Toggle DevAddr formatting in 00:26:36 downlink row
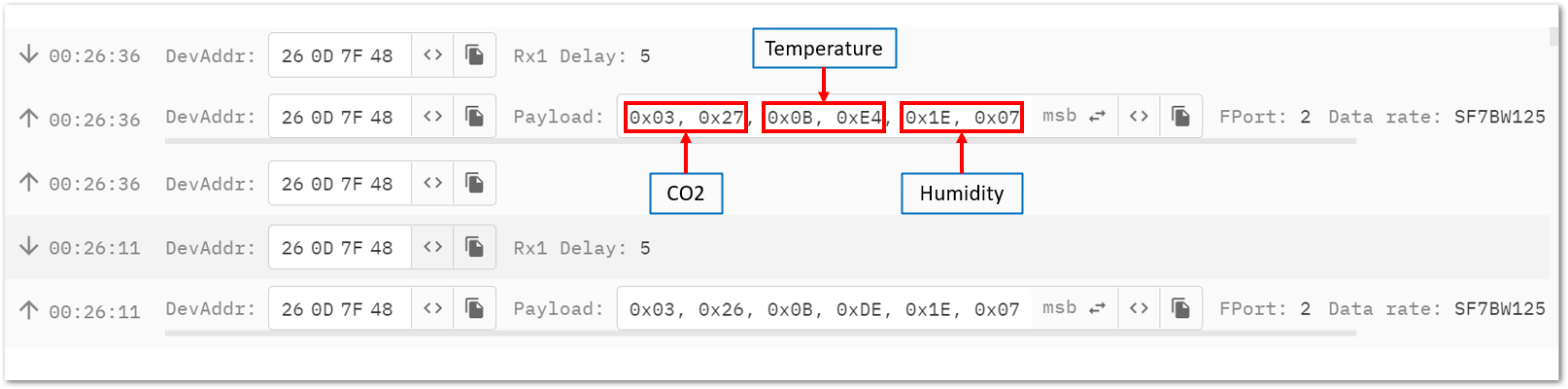The image size is (1568, 389). (x=433, y=55)
